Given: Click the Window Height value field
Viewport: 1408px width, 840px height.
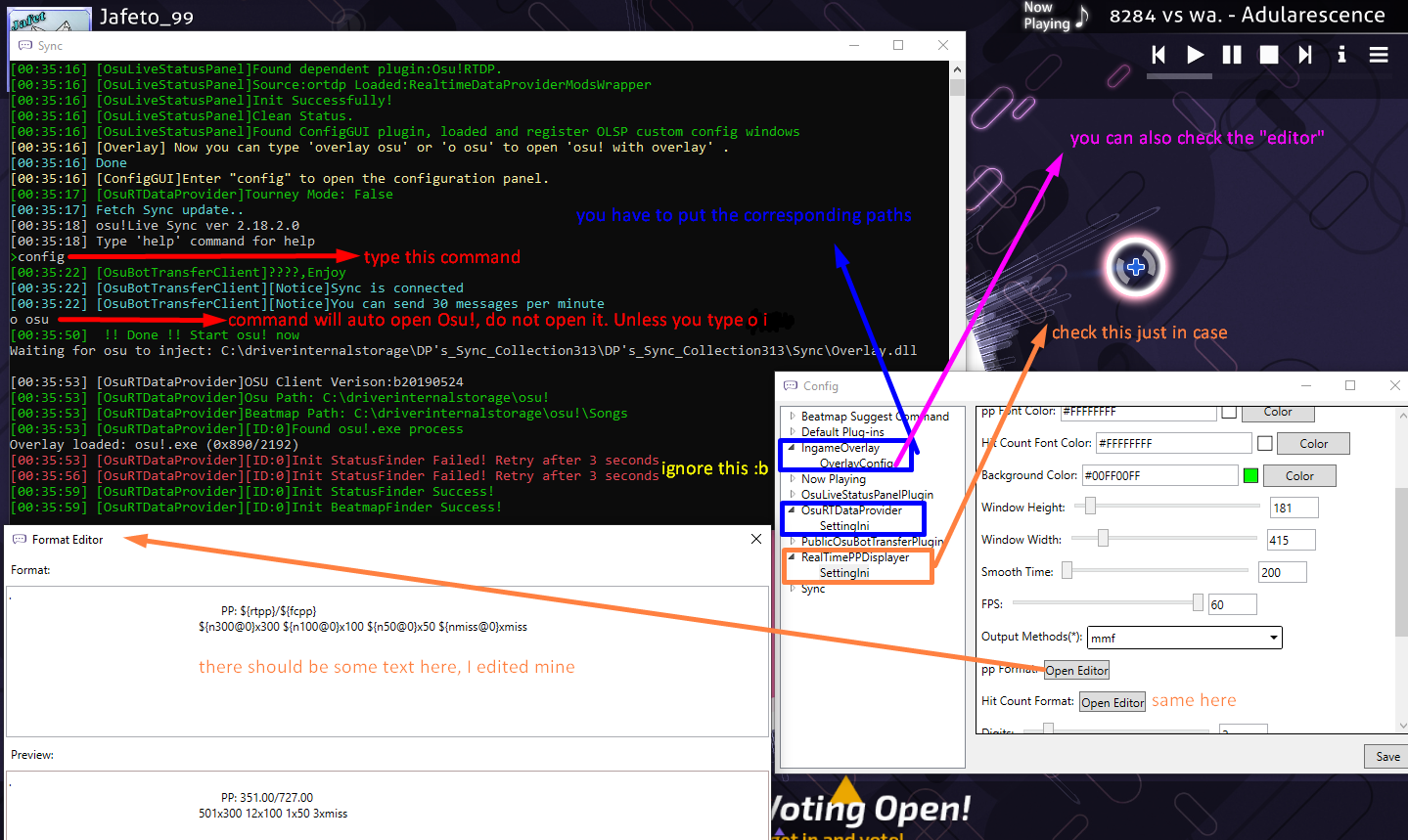Looking at the screenshot, I should point(1294,508).
